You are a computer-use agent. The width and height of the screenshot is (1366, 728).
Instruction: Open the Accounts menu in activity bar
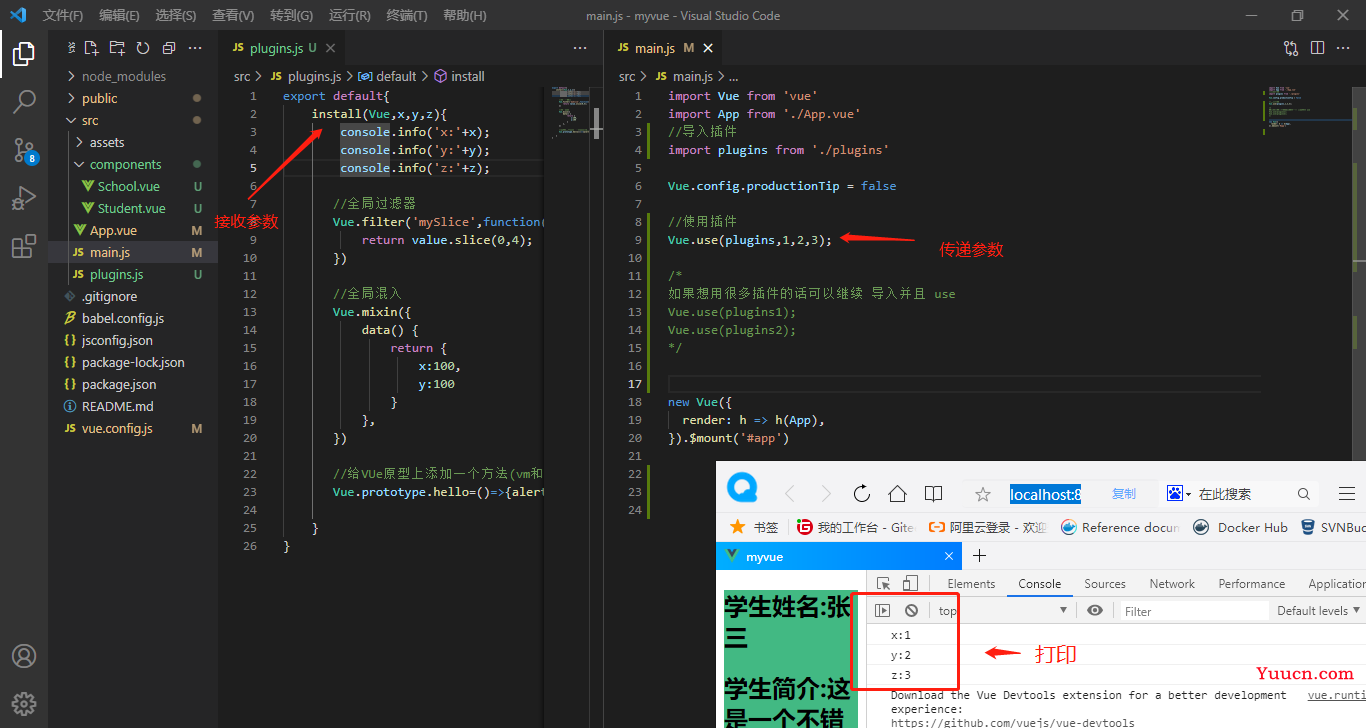24,656
